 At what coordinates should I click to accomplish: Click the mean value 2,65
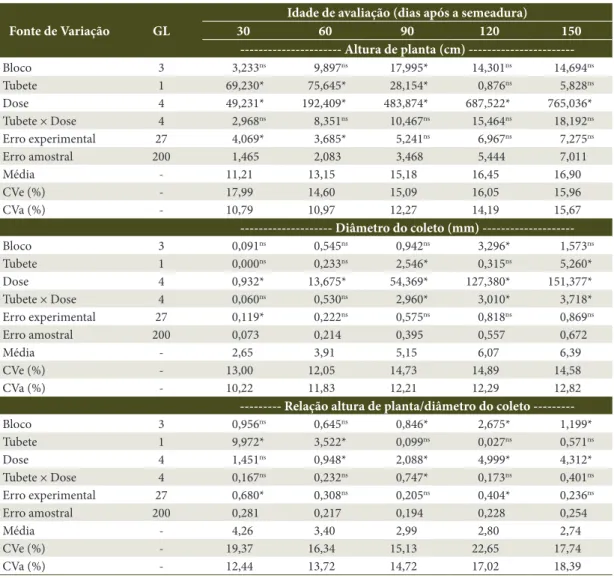[x=242, y=352]
